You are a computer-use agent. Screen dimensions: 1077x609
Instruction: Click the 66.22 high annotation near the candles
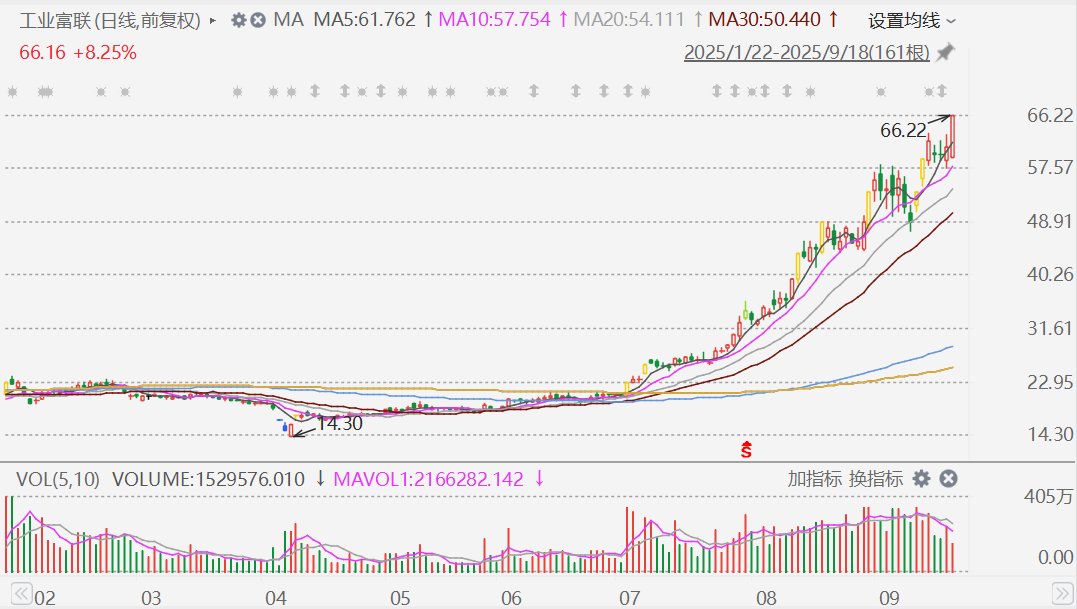903,130
